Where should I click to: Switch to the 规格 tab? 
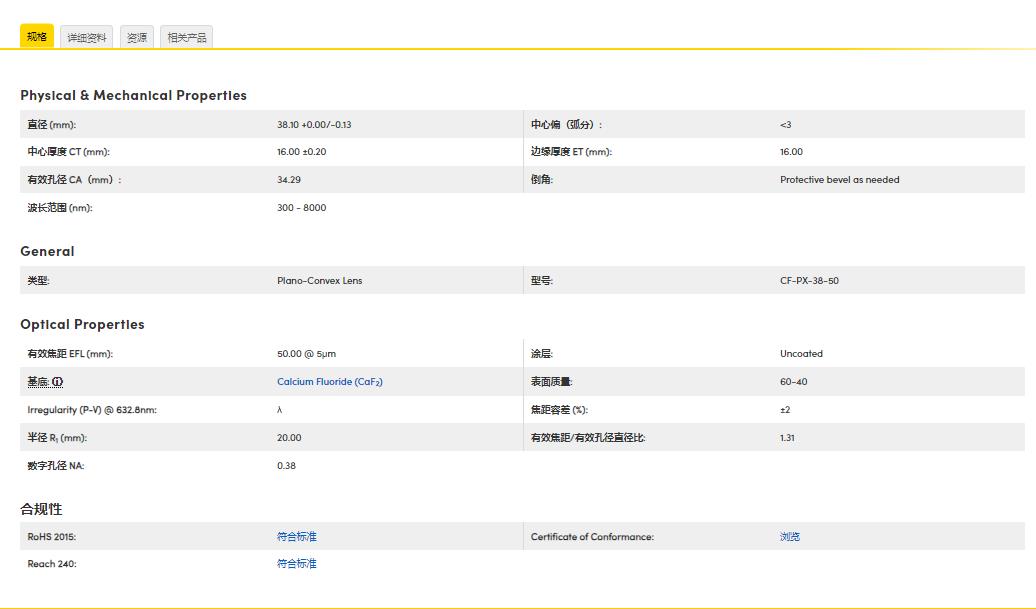(37, 37)
